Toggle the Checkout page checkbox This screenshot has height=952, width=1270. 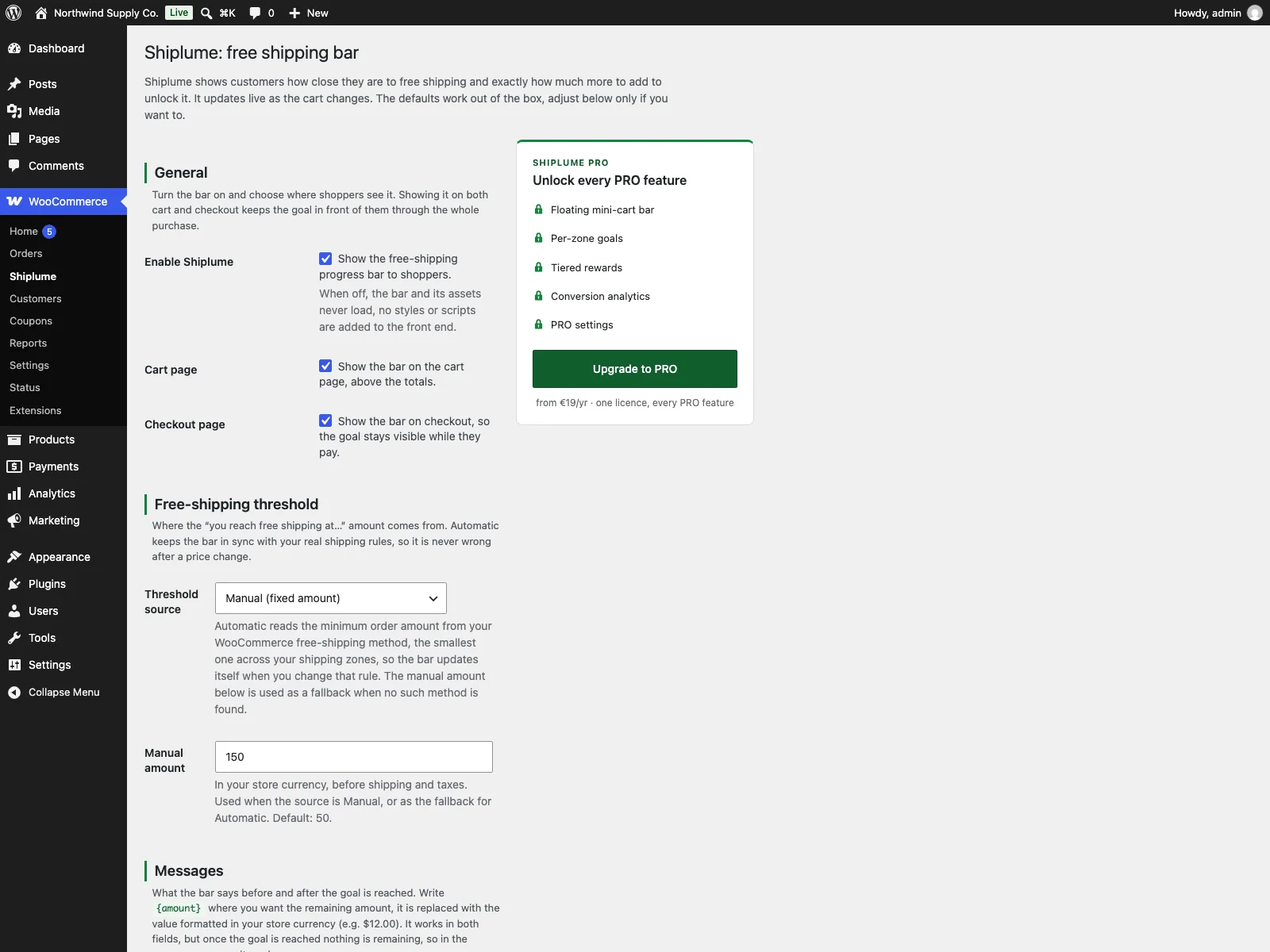point(325,420)
